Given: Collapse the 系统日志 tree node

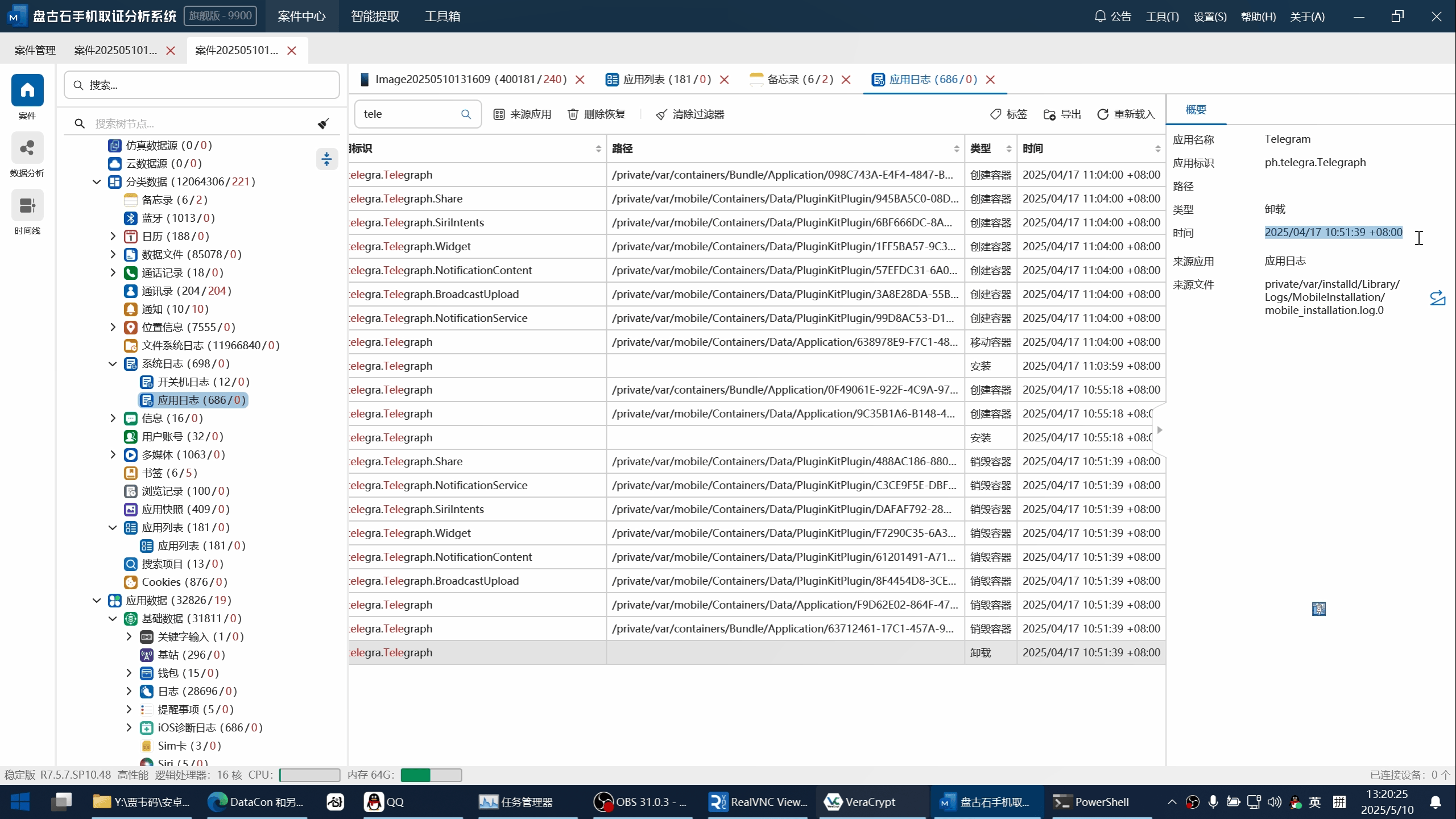Looking at the screenshot, I should click(113, 364).
